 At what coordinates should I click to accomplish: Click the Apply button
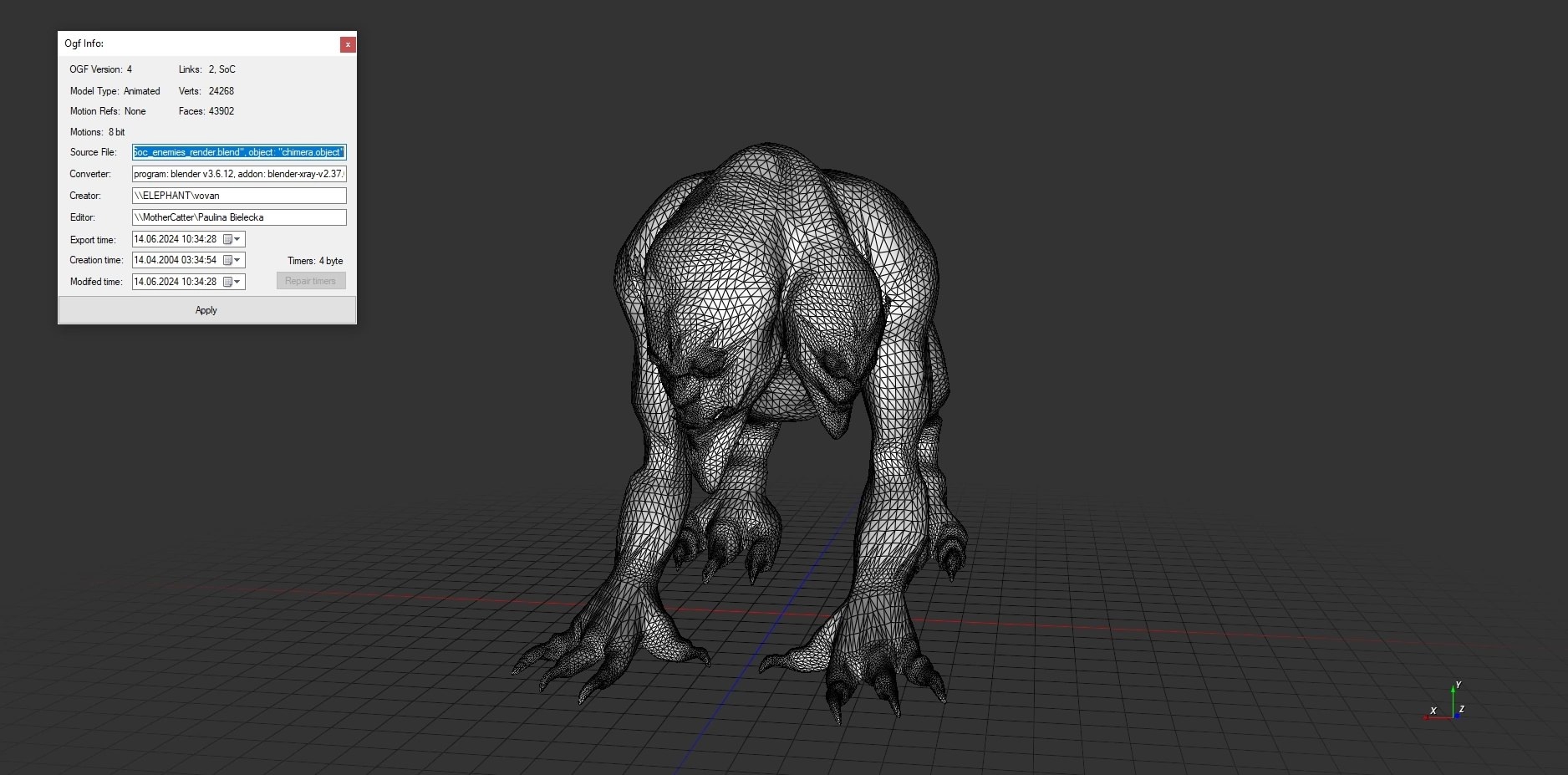tap(206, 310)
